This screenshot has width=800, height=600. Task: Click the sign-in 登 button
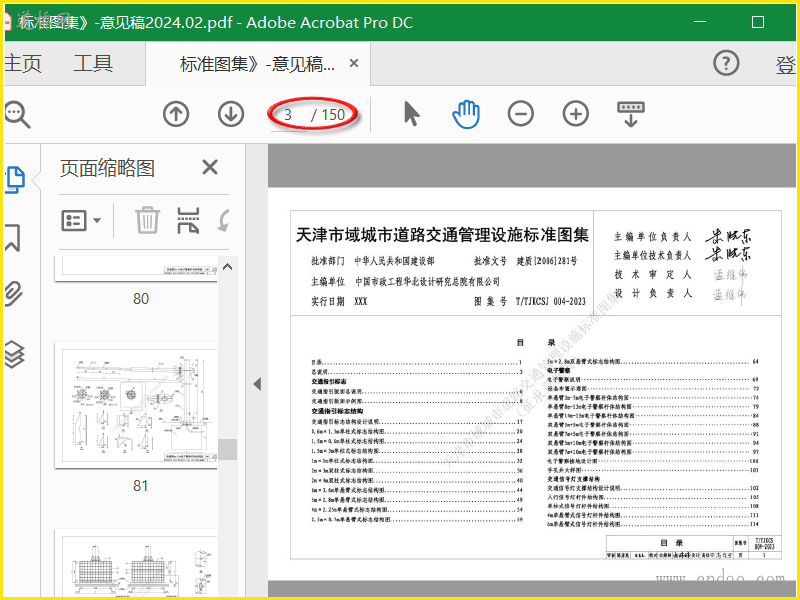785,65
